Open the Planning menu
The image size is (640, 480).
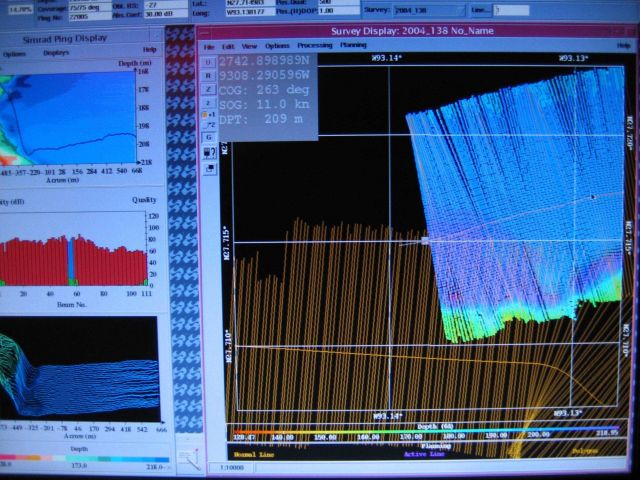353,45
